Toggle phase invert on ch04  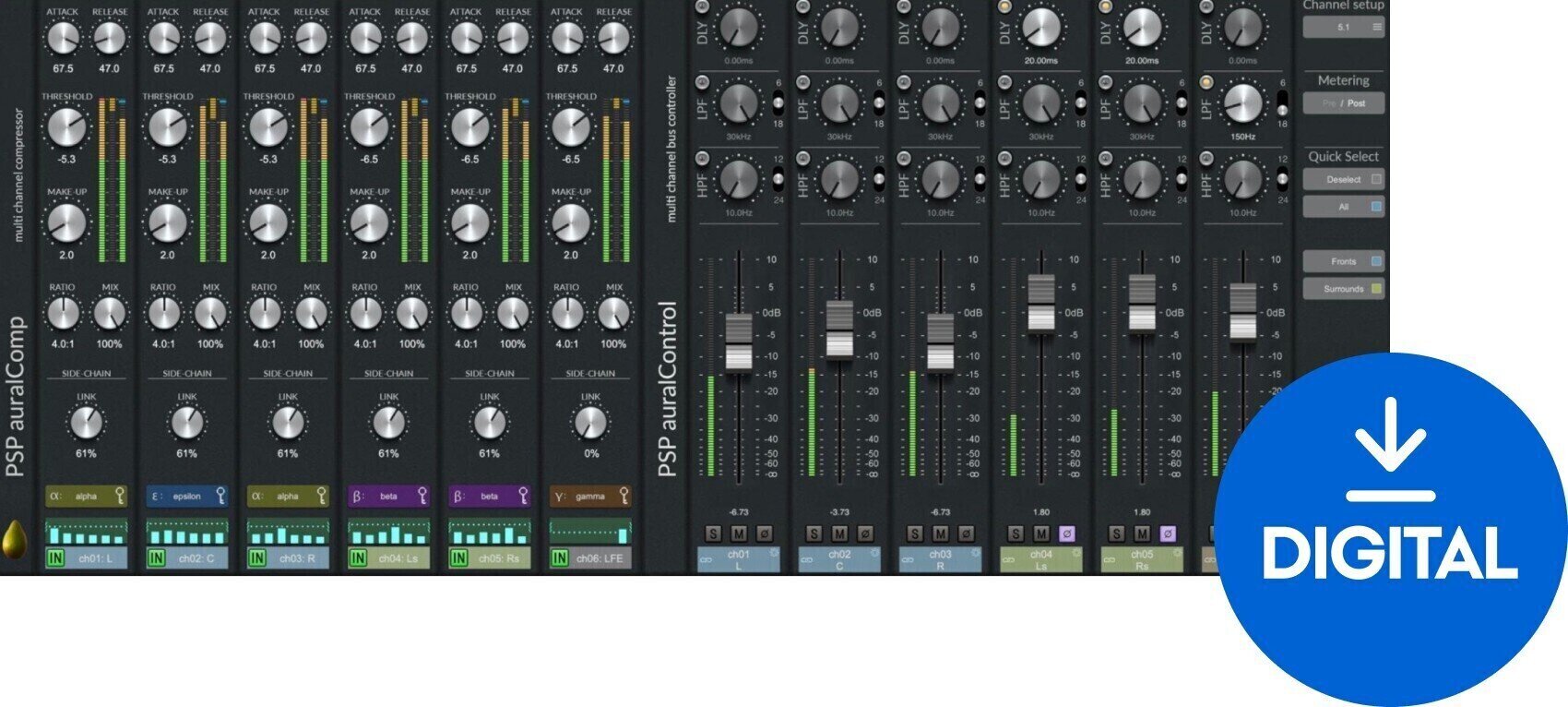point(1066,533)
